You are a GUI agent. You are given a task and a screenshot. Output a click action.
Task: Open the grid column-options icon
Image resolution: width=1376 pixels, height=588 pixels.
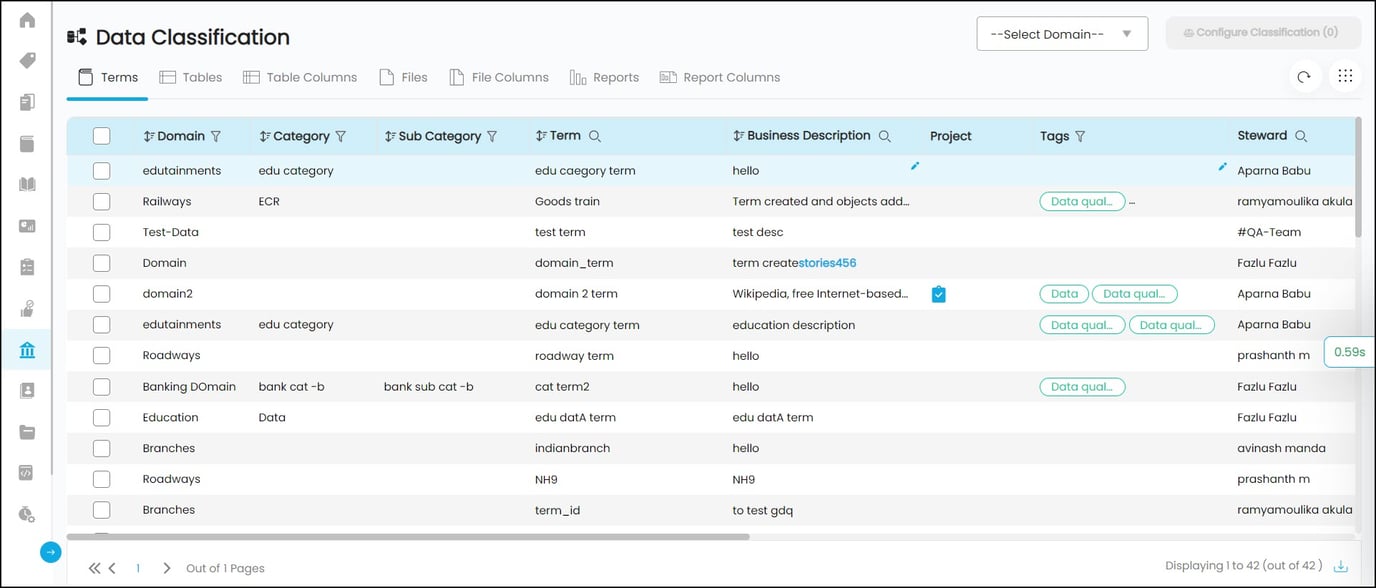pyautogui.click(x=1345, y=77)
